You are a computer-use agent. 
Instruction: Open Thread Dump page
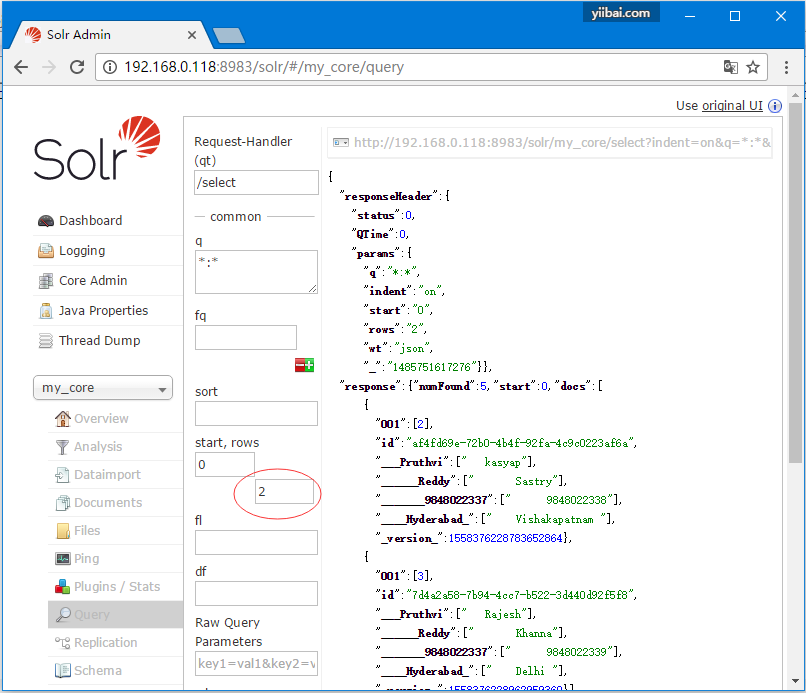(x=99, y=341)
